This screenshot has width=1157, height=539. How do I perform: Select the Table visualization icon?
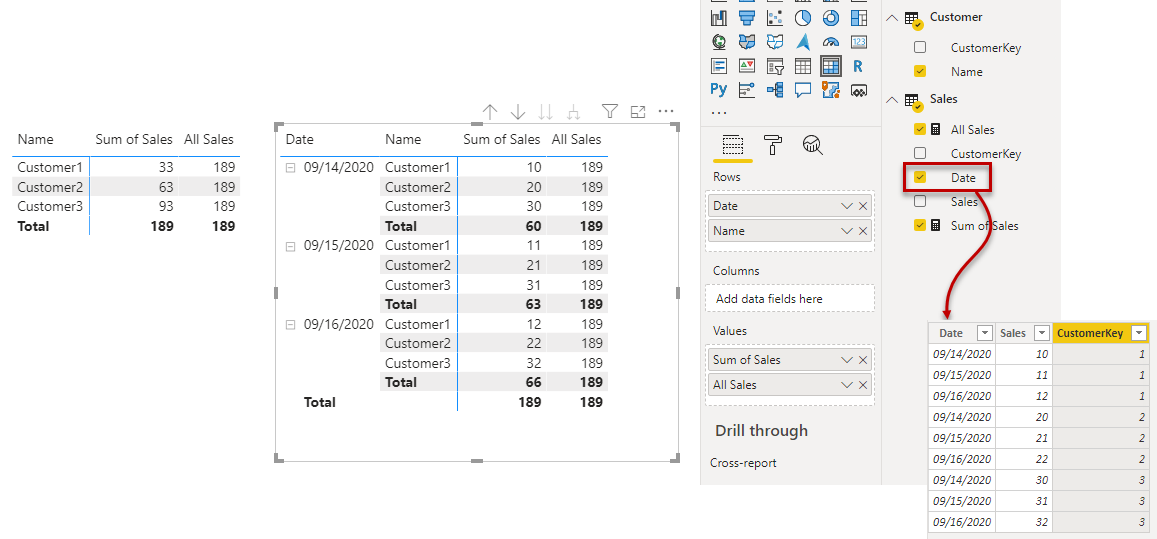(x=803, y=66)
